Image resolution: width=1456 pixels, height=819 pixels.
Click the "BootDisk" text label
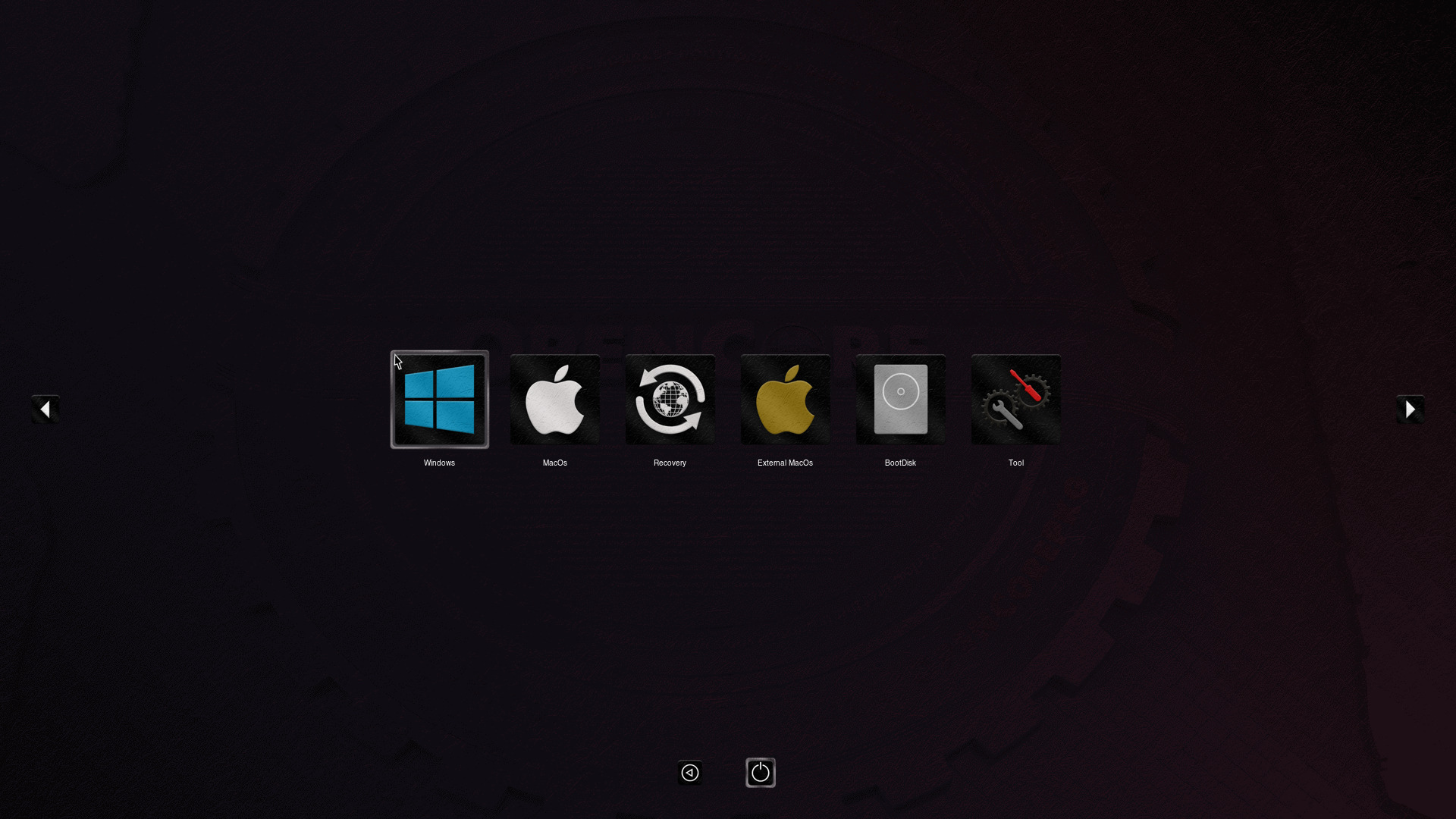(x=900, y=463)
